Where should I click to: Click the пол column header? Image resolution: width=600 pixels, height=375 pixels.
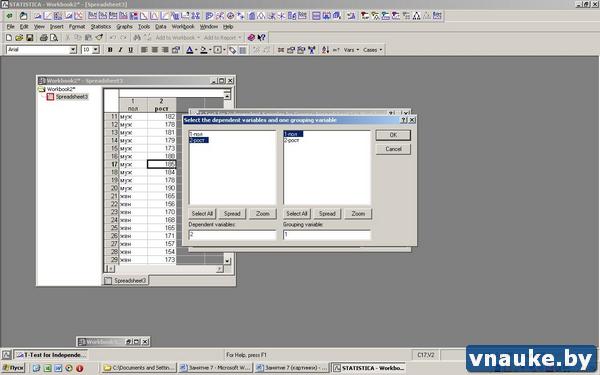click(133, 105)
